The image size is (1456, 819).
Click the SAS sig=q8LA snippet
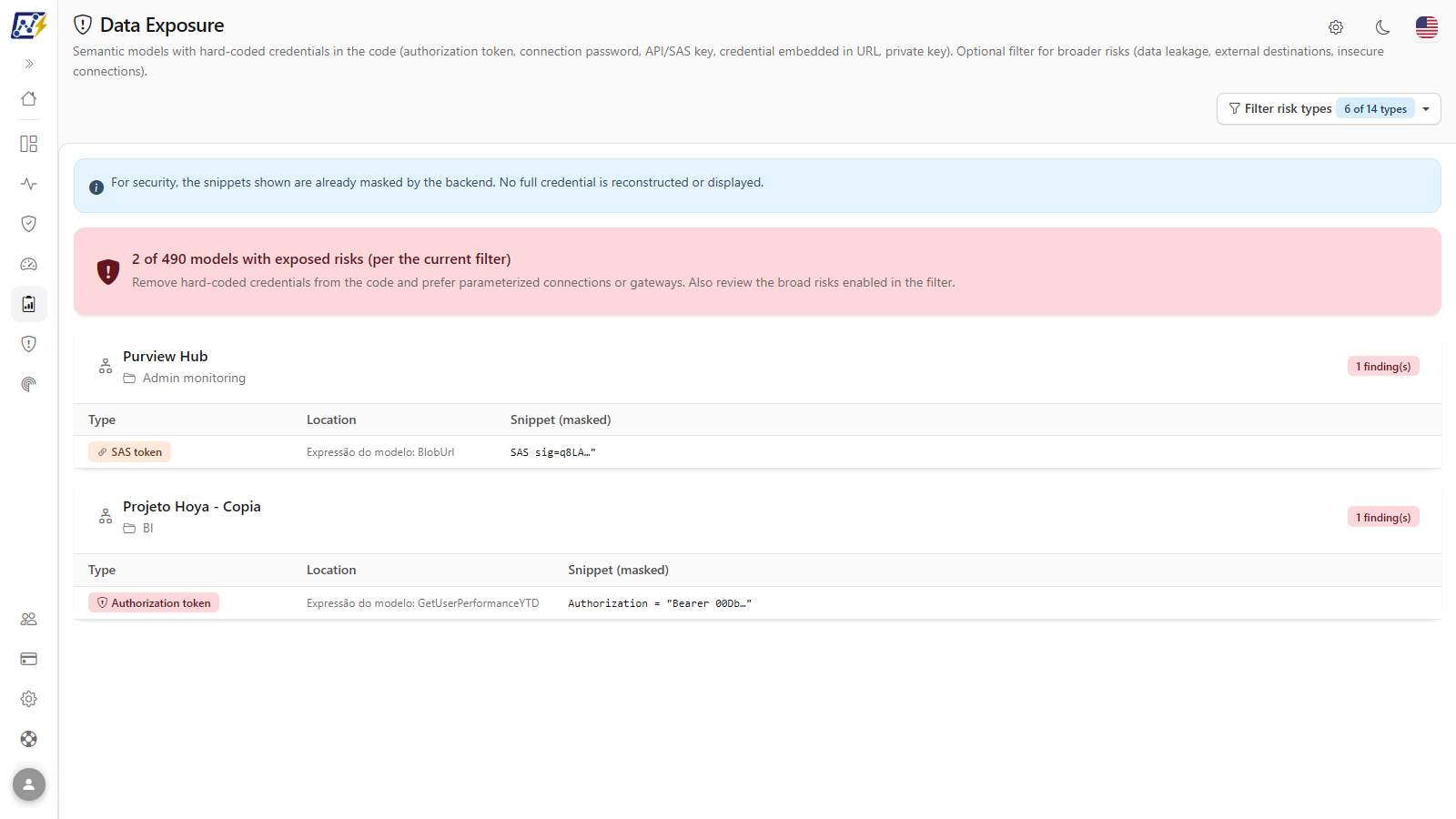pyautogui.click(x=553, y=452)
